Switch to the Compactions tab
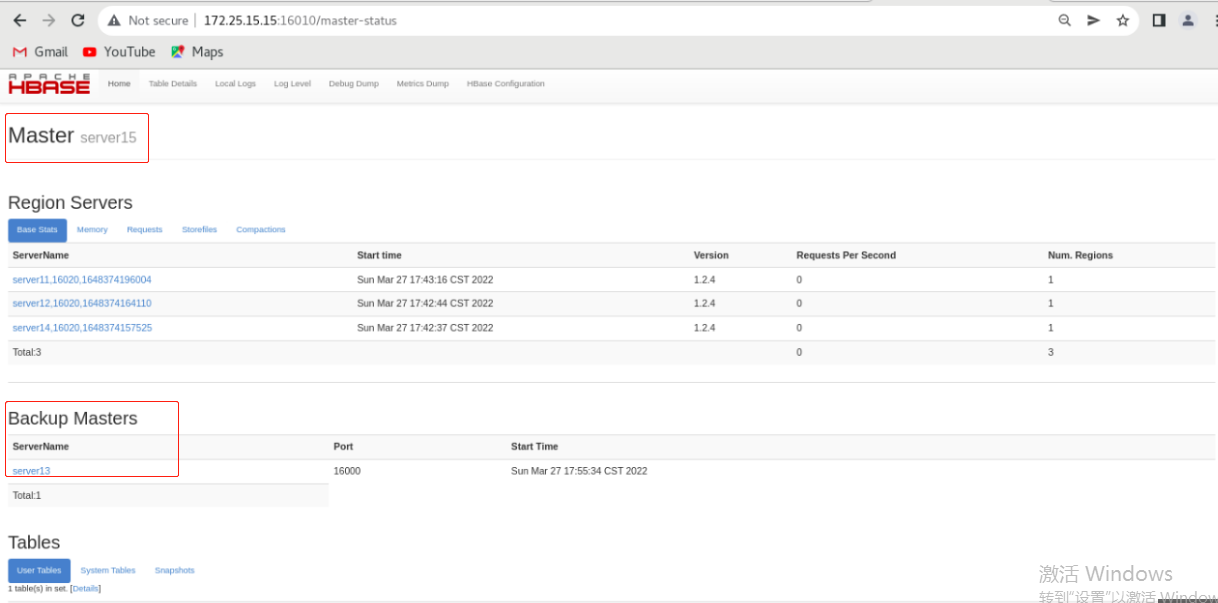This screenshot has height=603, width=1218. click(x=261, y=230)
